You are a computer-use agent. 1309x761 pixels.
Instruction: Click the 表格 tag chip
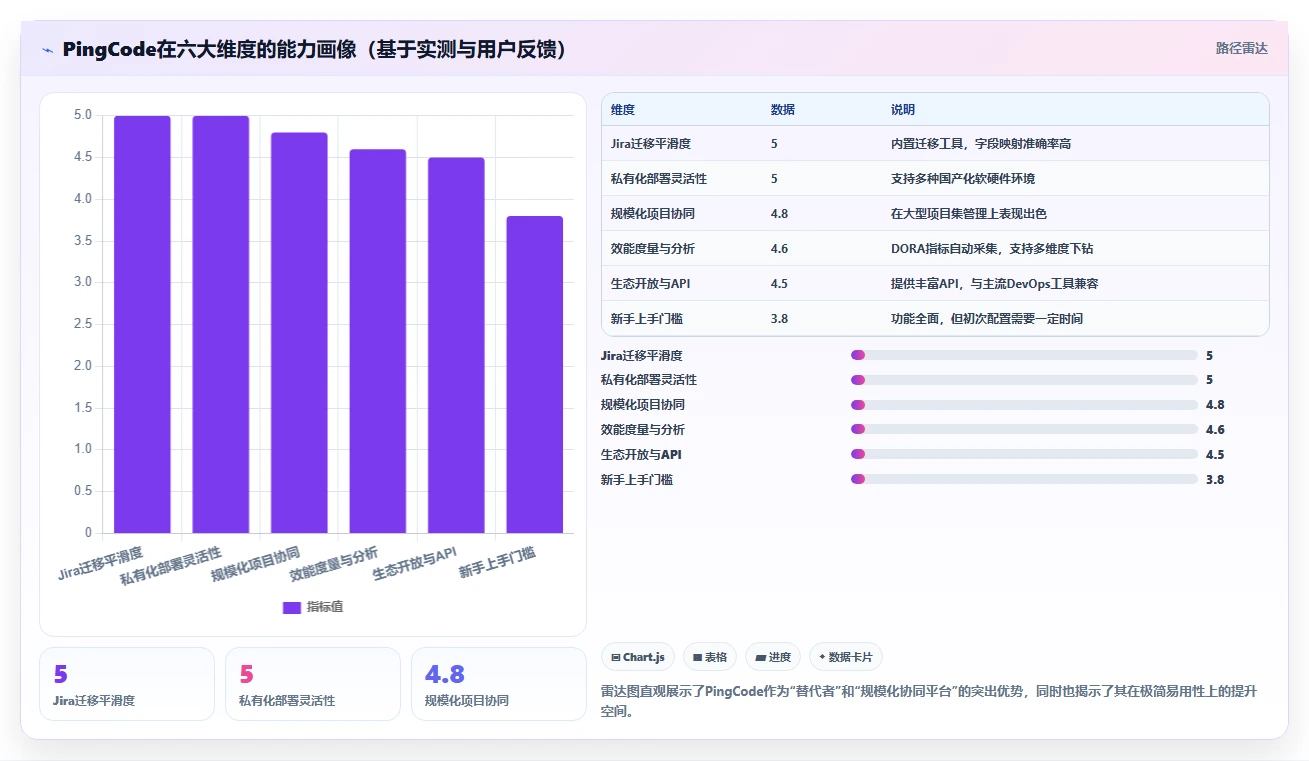pos(710,657)
